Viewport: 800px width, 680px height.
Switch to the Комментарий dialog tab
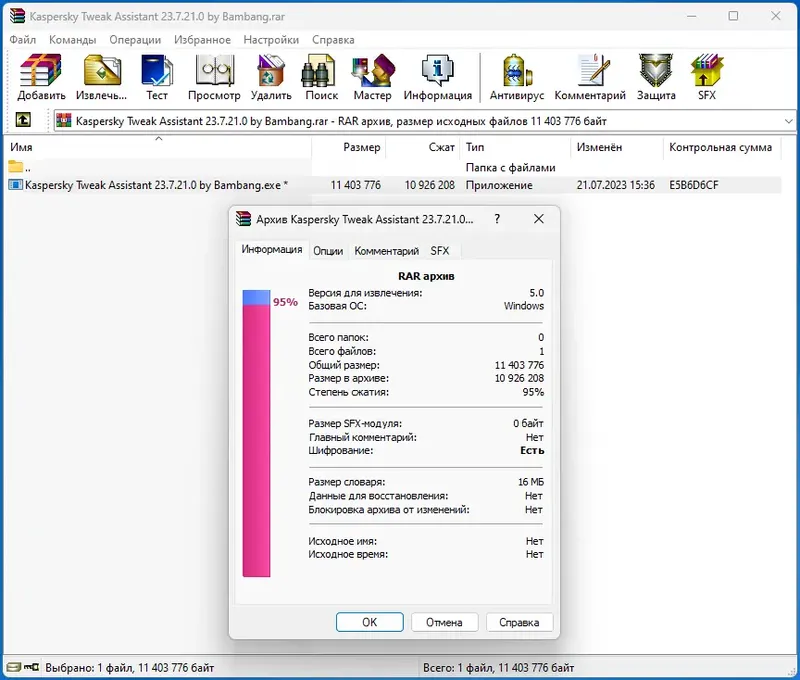(x=387, y=250)
